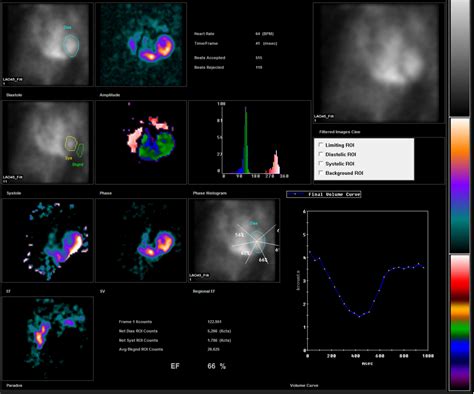Click the EF 66 % value
Screen dimensions: 474x394
[x=216, y=366]
